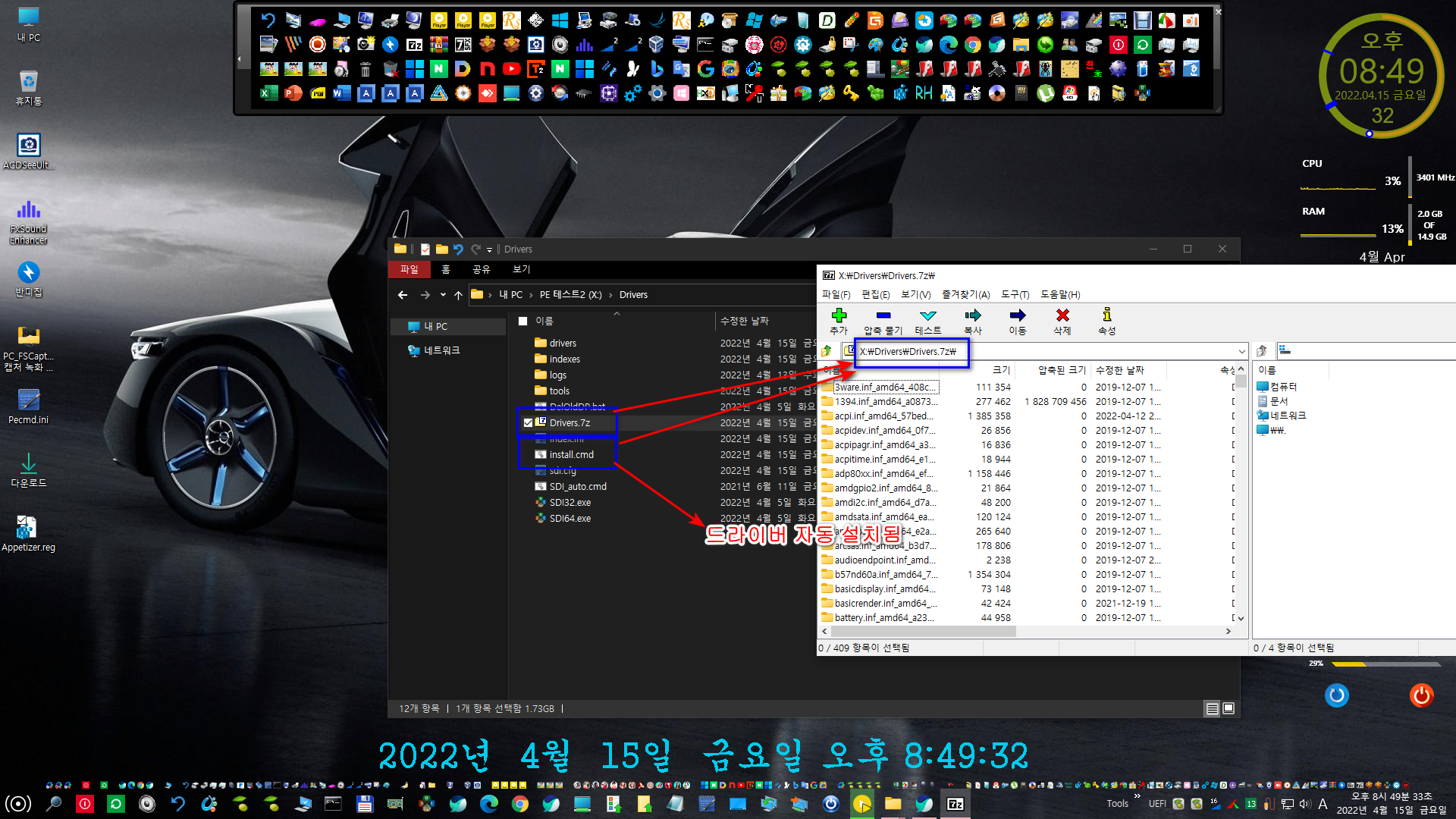Switch Explorer to details view button
Image resolution: width=1456 pixels, height=819 pixels.
coord(1213,709)
